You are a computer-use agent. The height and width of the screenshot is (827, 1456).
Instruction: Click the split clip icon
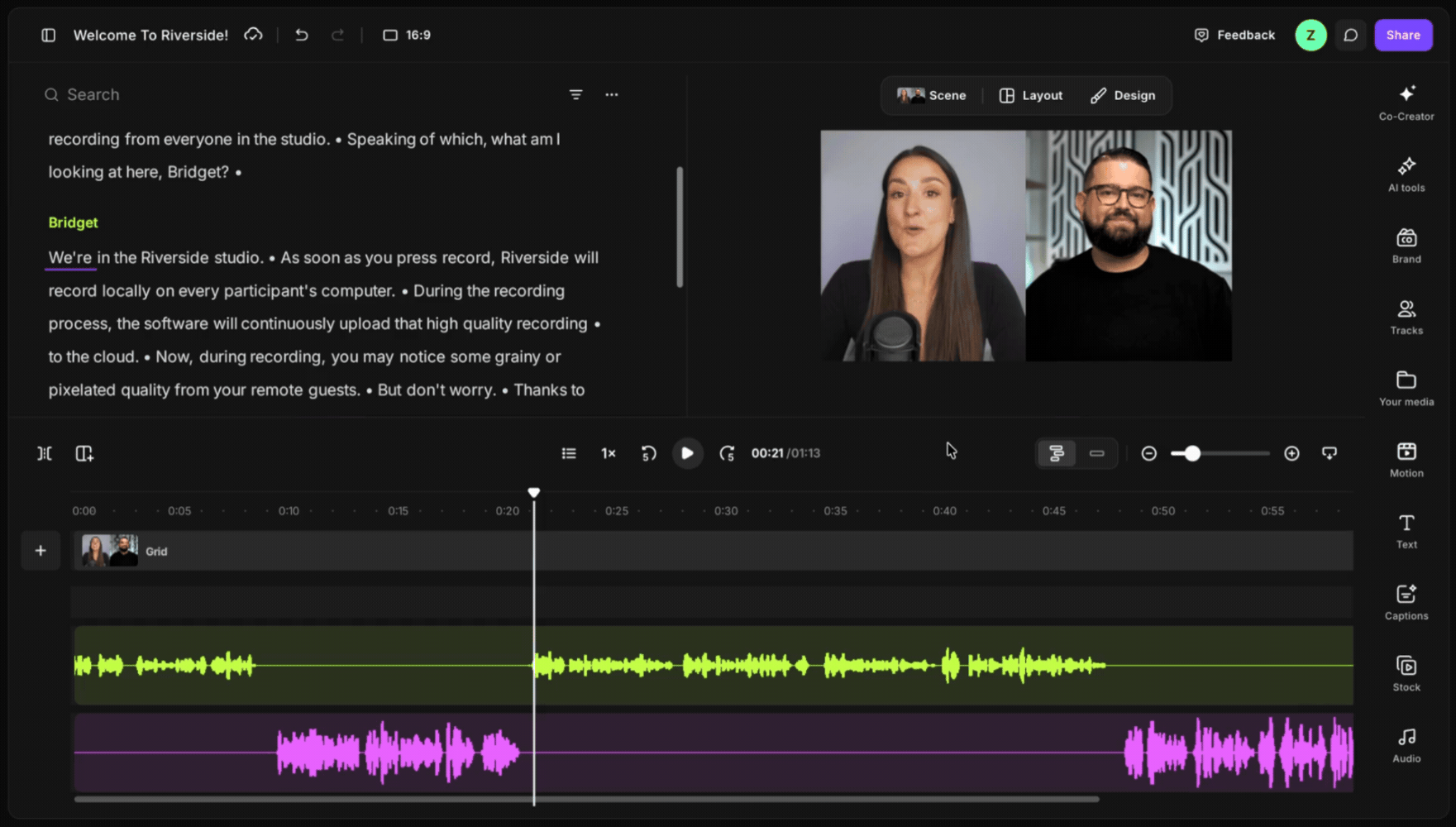coord(45,453)
